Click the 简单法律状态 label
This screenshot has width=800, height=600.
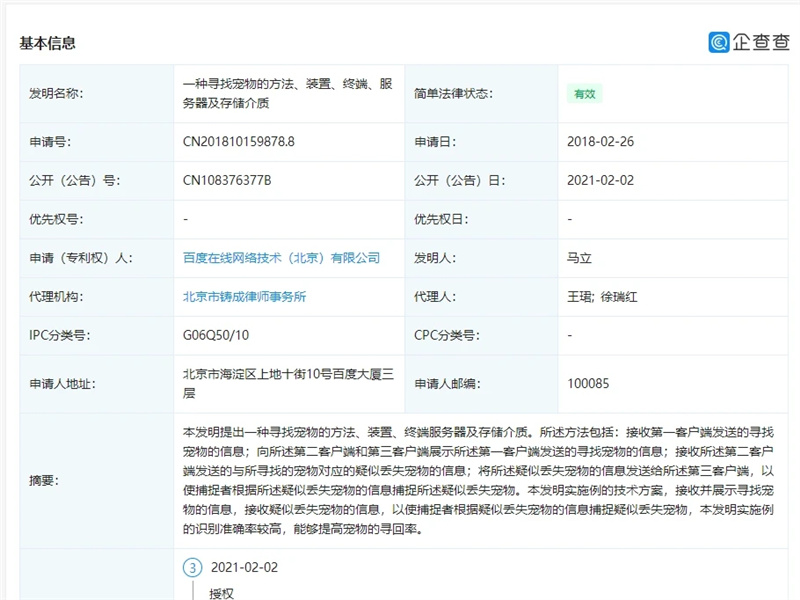(453, 93)
